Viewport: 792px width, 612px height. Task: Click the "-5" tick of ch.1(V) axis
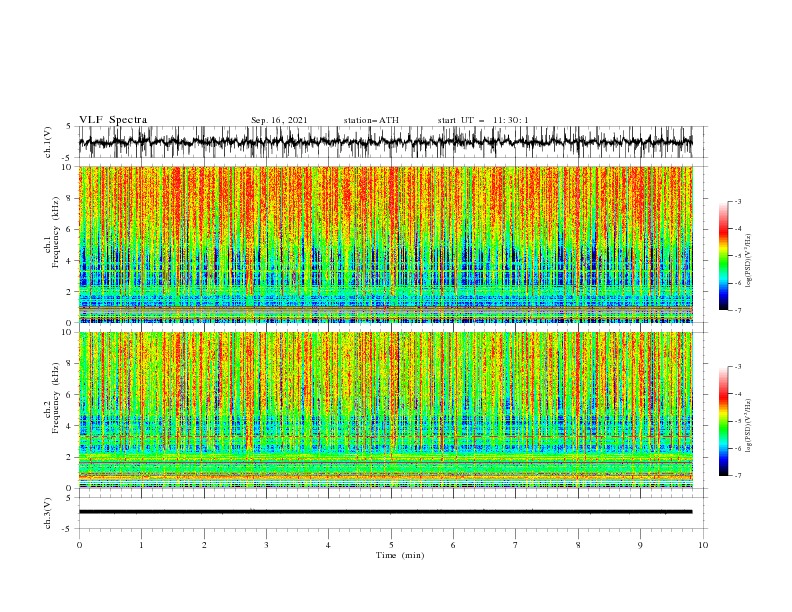[68, 158]
